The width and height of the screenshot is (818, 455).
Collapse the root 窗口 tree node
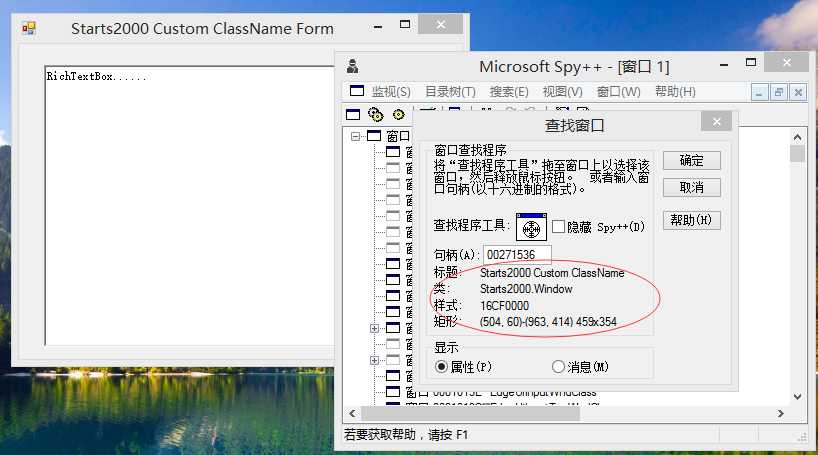pos(355,136)
